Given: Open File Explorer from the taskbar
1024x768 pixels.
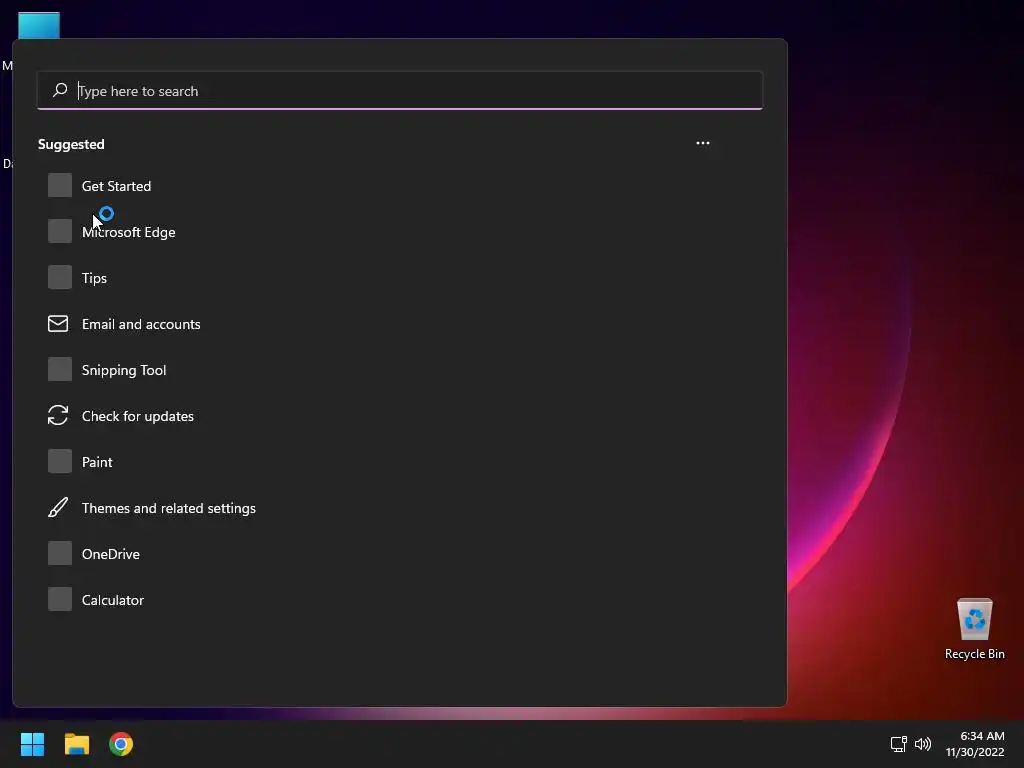Looking at the screenshot, I should 76,744.
